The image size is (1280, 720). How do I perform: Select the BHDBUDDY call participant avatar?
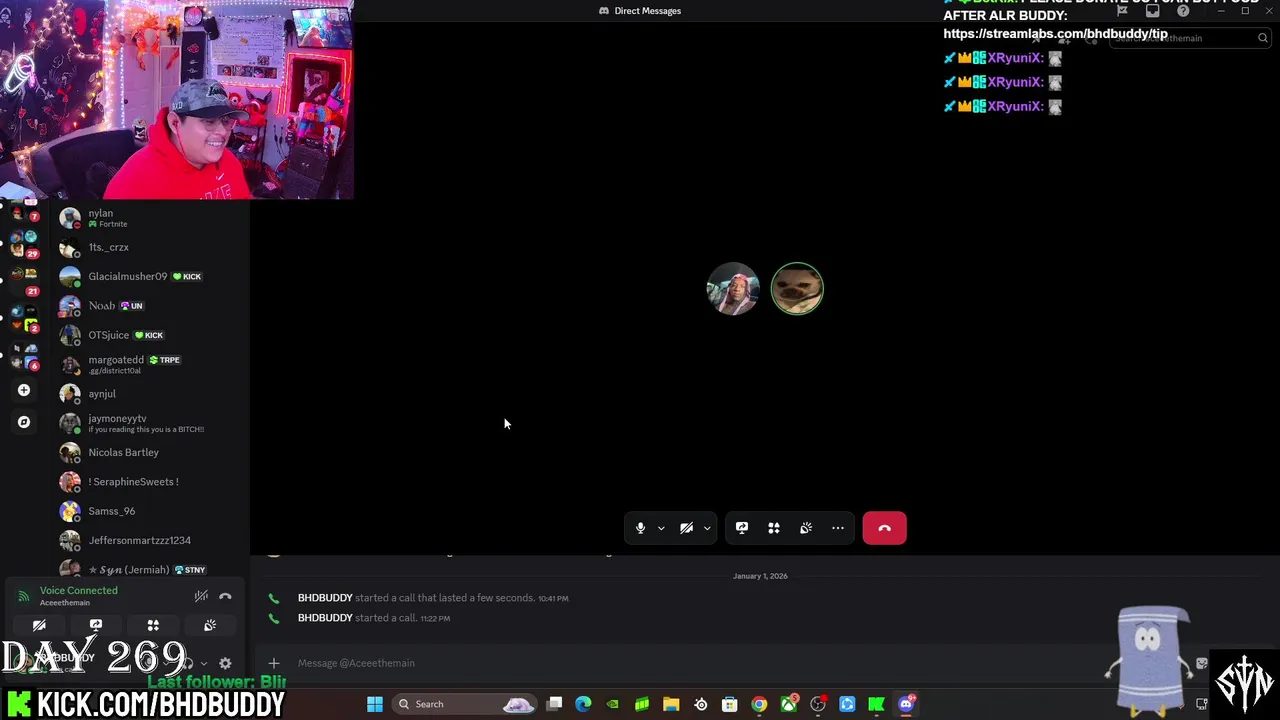click(733, 289)
